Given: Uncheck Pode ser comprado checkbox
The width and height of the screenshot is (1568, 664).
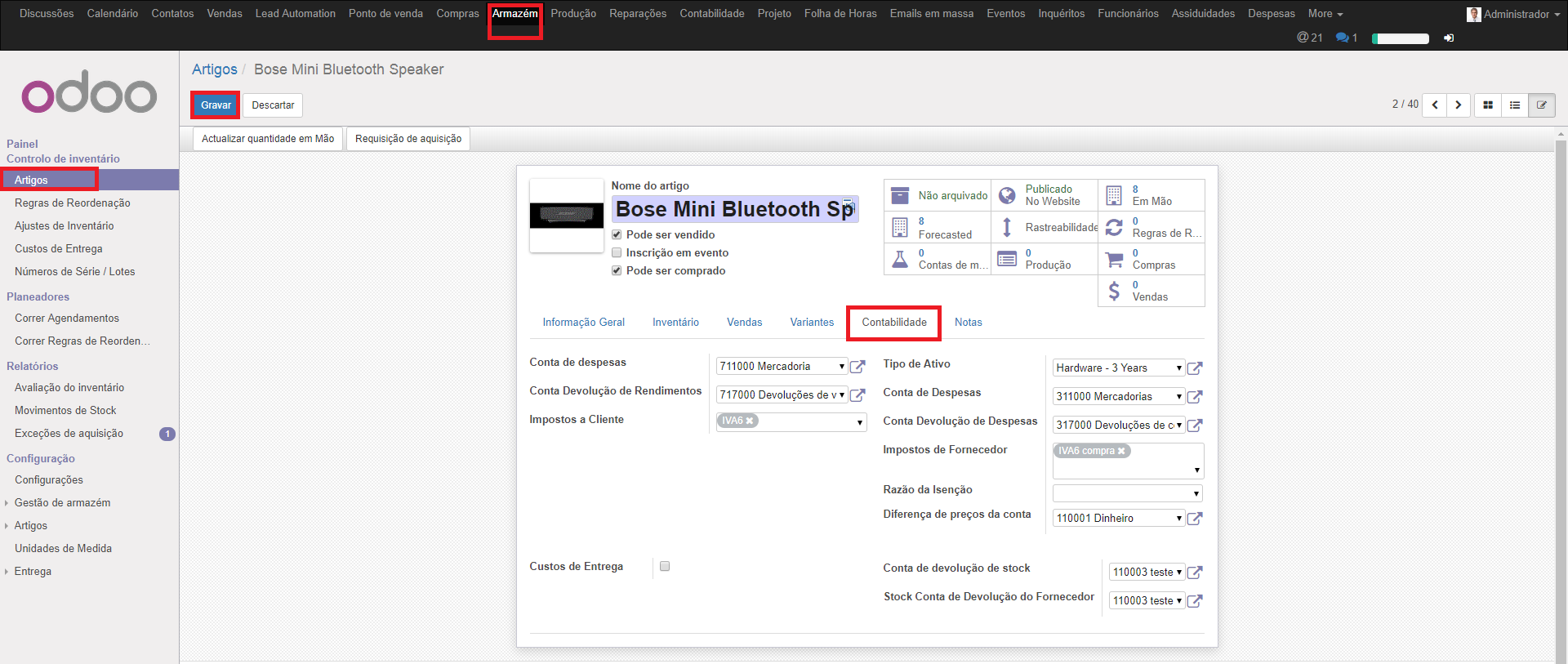Looking at the screenshot, I should tap(617, 271).
